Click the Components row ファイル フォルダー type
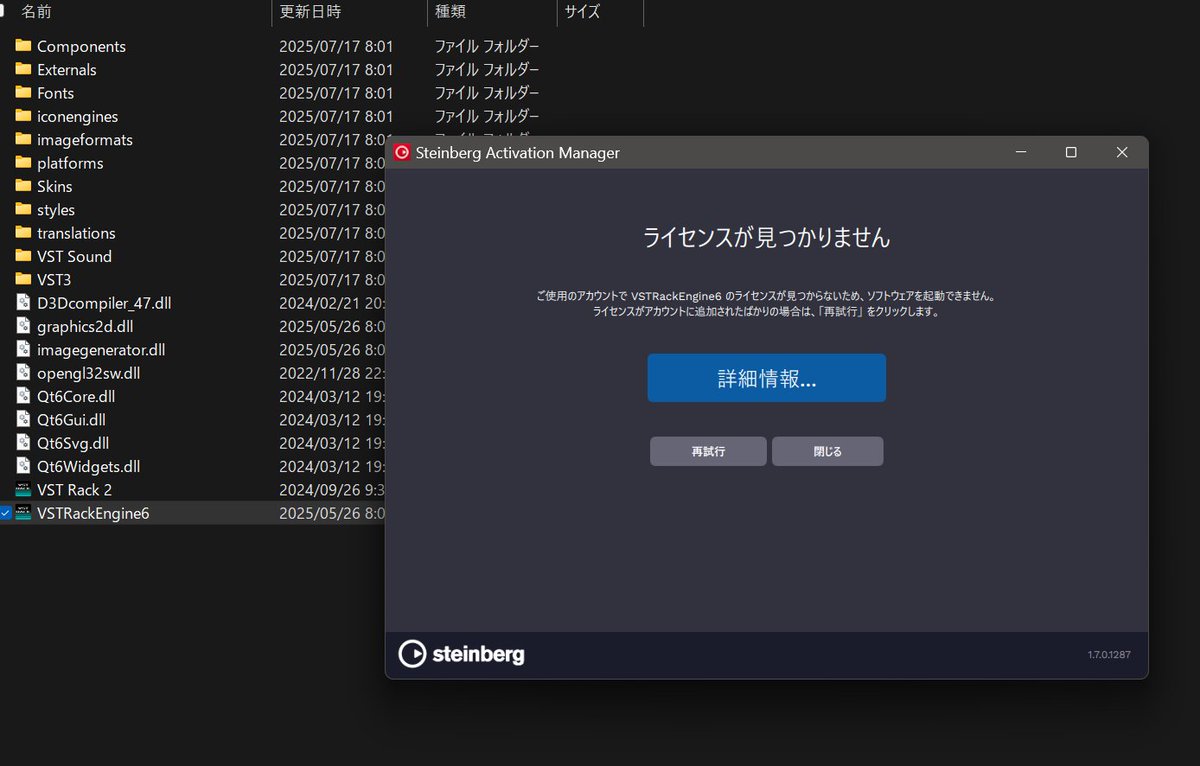The height and width of the screenshot is (766, 1200). [487, 46]
